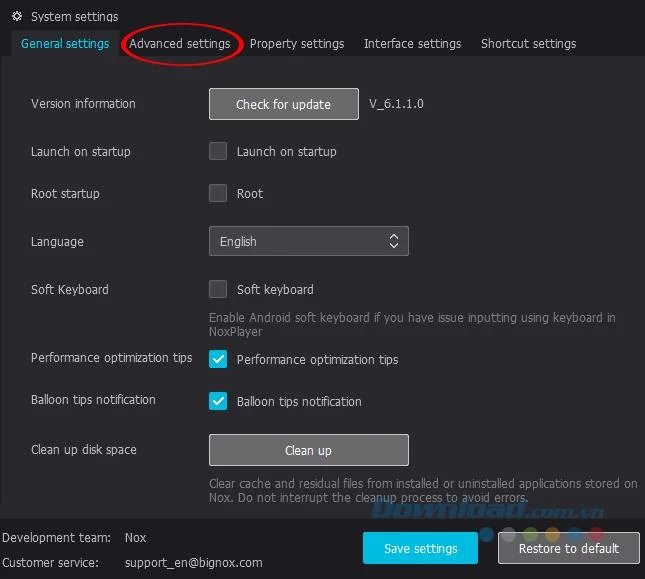Screen dimensions: 645x579
Task: Click the Version information label
Action: tap(83, 104)
